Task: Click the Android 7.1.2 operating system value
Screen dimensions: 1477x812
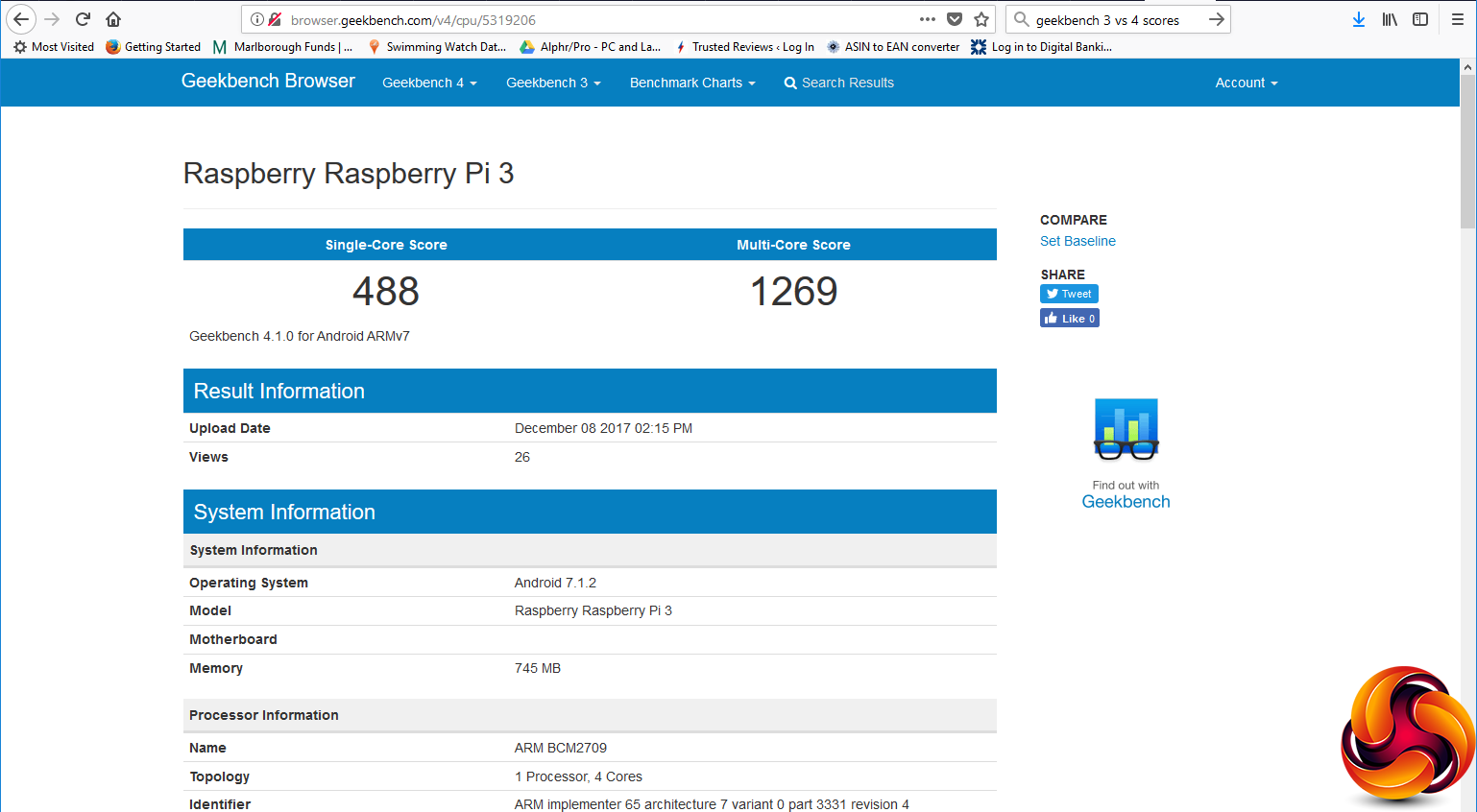Action: [555, 583]
